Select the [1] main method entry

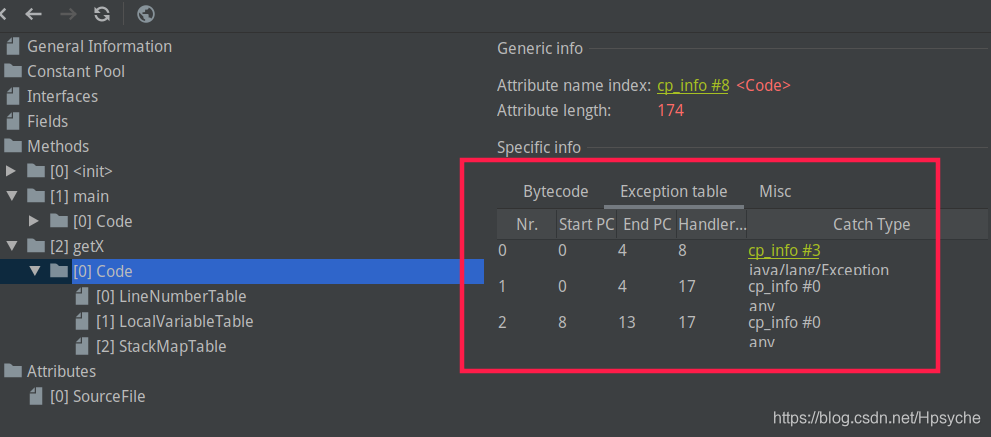point(80,196)
